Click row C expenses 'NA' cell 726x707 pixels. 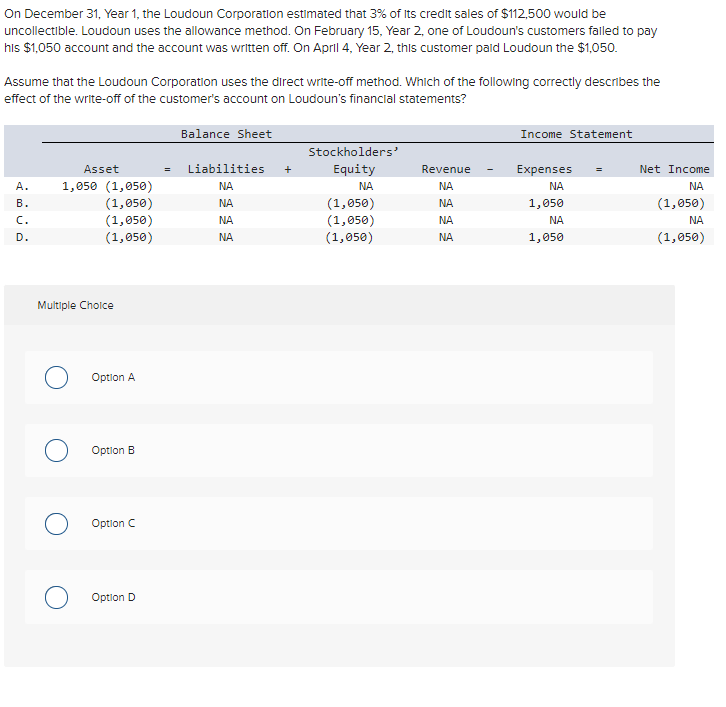pyautogui.click(x=557, y=220)
